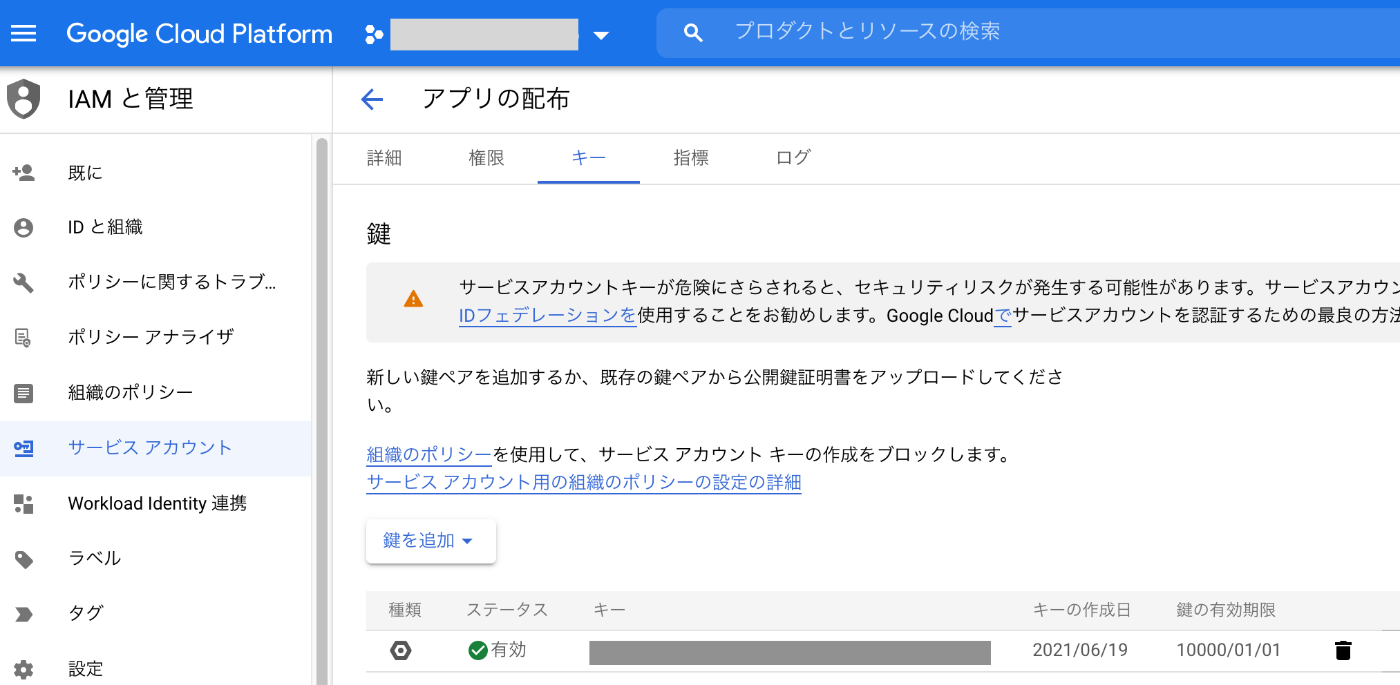
Task: Click the 鍵の有効期限 column header
Action: (x=1226, y=610)
